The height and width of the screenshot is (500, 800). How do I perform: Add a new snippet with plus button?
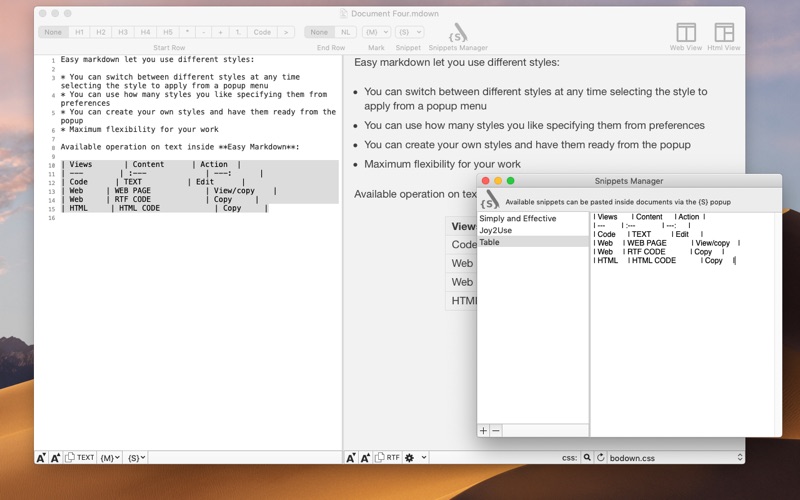coord(484,431)
